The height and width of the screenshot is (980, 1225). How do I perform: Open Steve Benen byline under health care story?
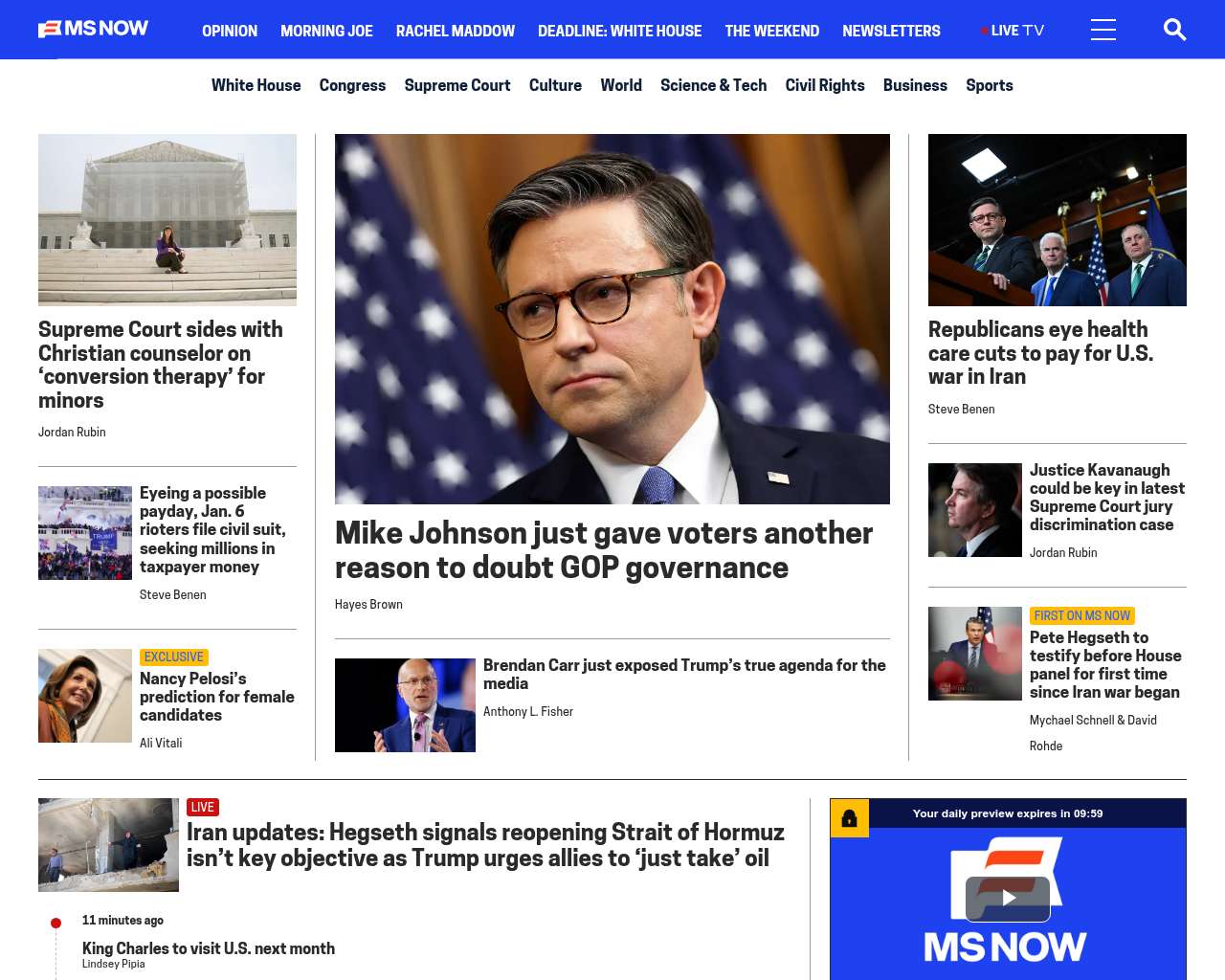tap(962, 410)
